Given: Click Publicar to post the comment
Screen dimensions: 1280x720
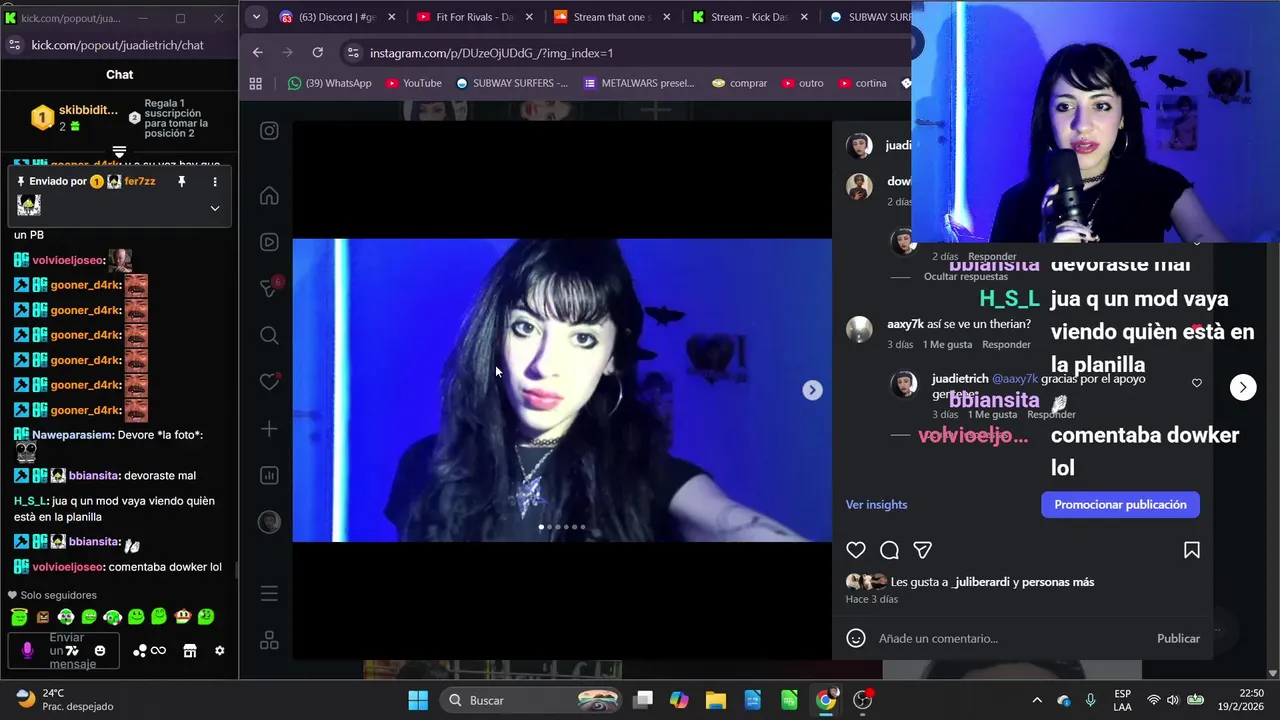Looking at the screenshot, I should (1178, 638).
